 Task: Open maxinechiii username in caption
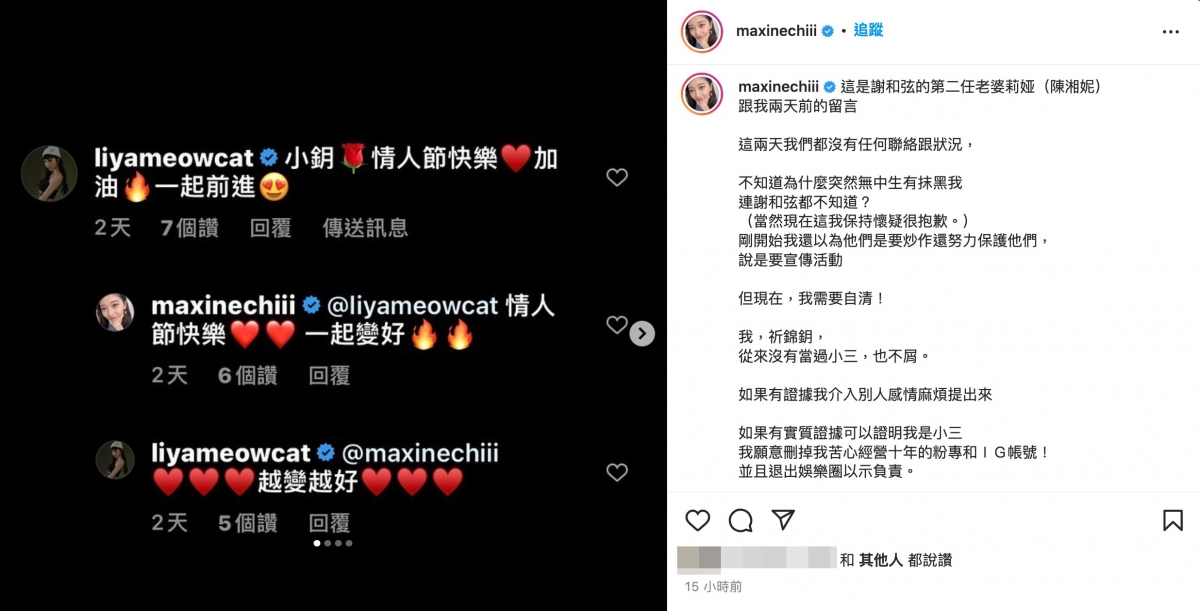point(776,87)
